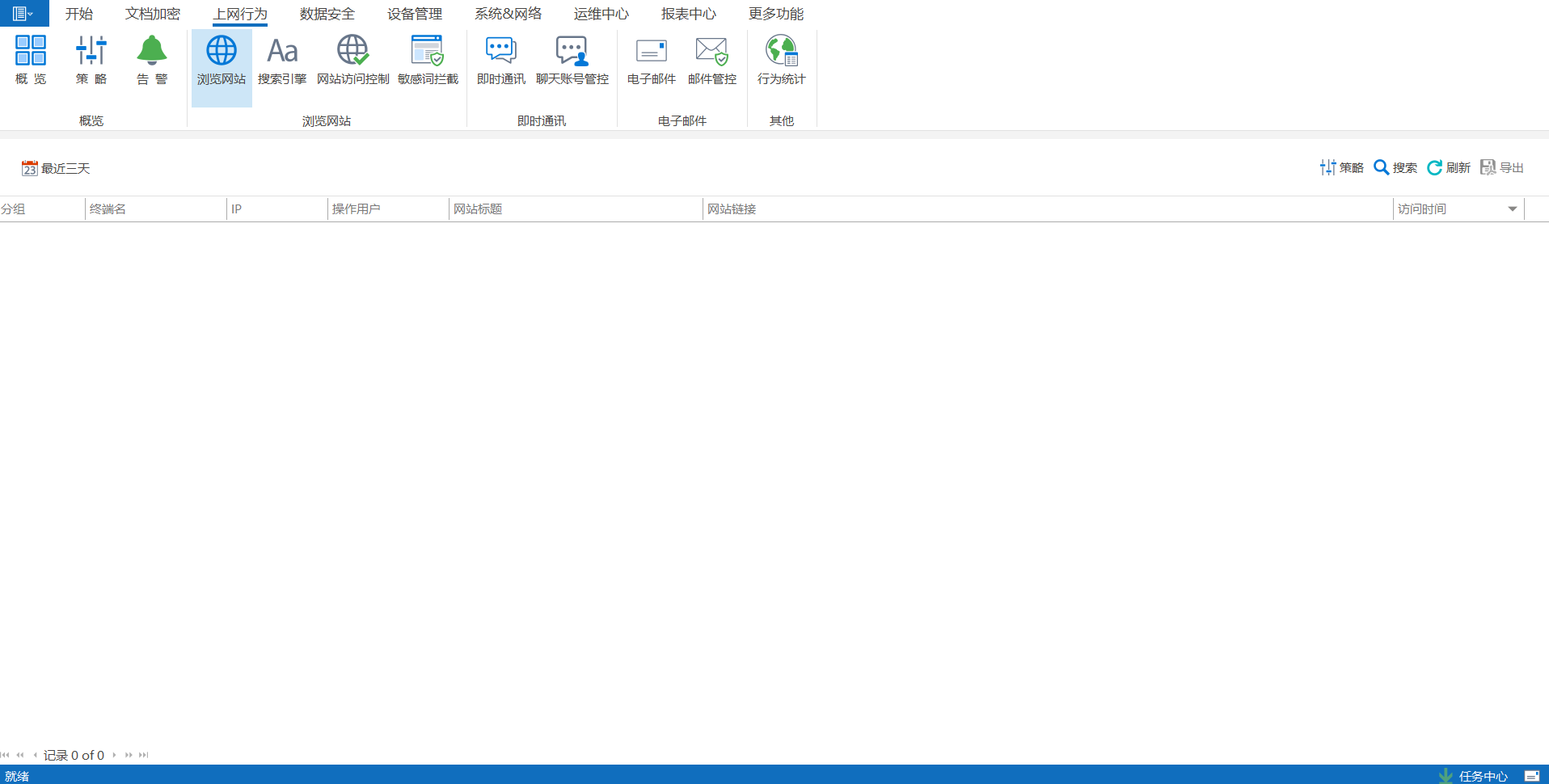This screenshot has width=1549, height=784.
Task: Open the 电子邮件 email icon
Action: coord(651,59)
